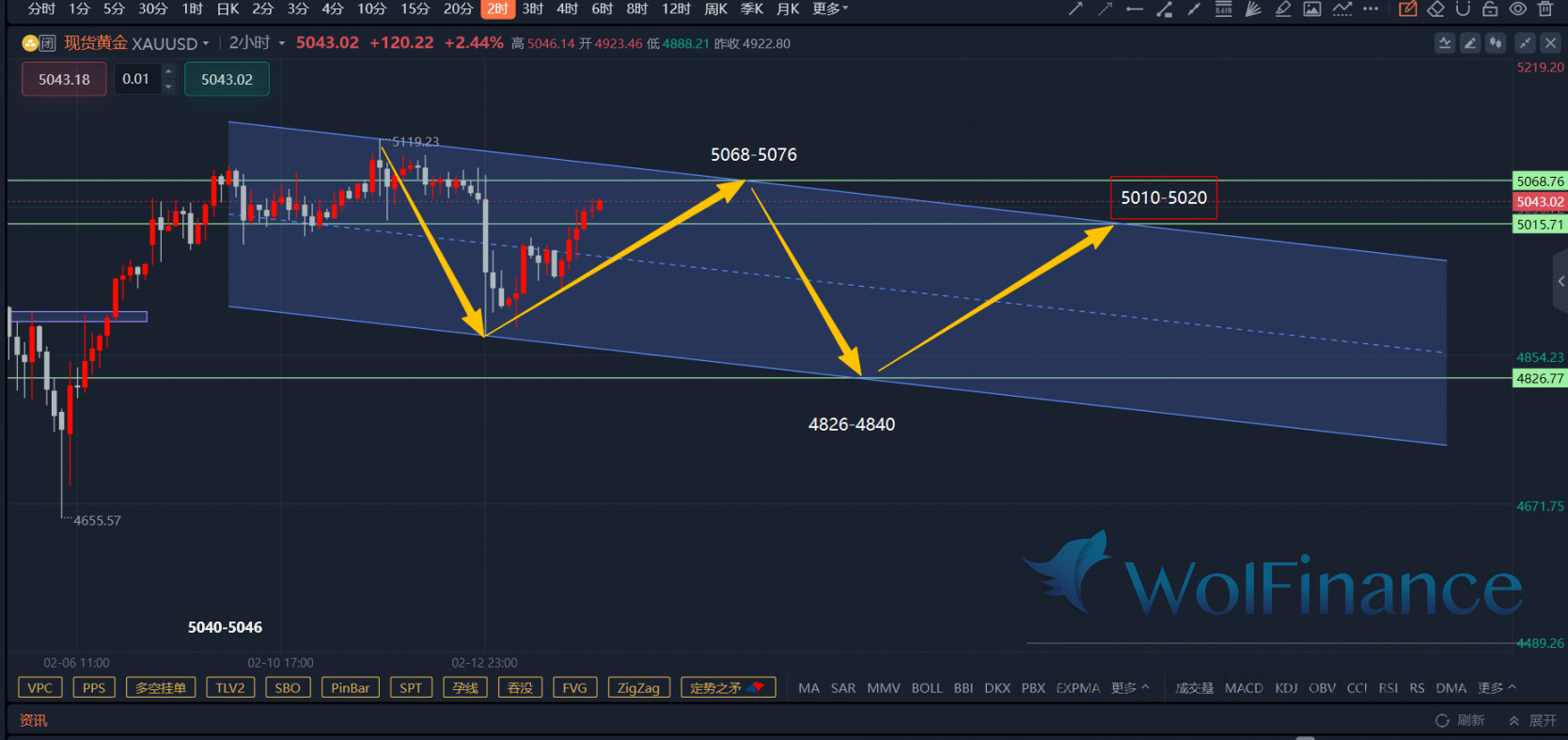Click the trash icon to delete drawings
Image resolution: width=1568 pixels, height=740 pixels.
pos(1545,9)
